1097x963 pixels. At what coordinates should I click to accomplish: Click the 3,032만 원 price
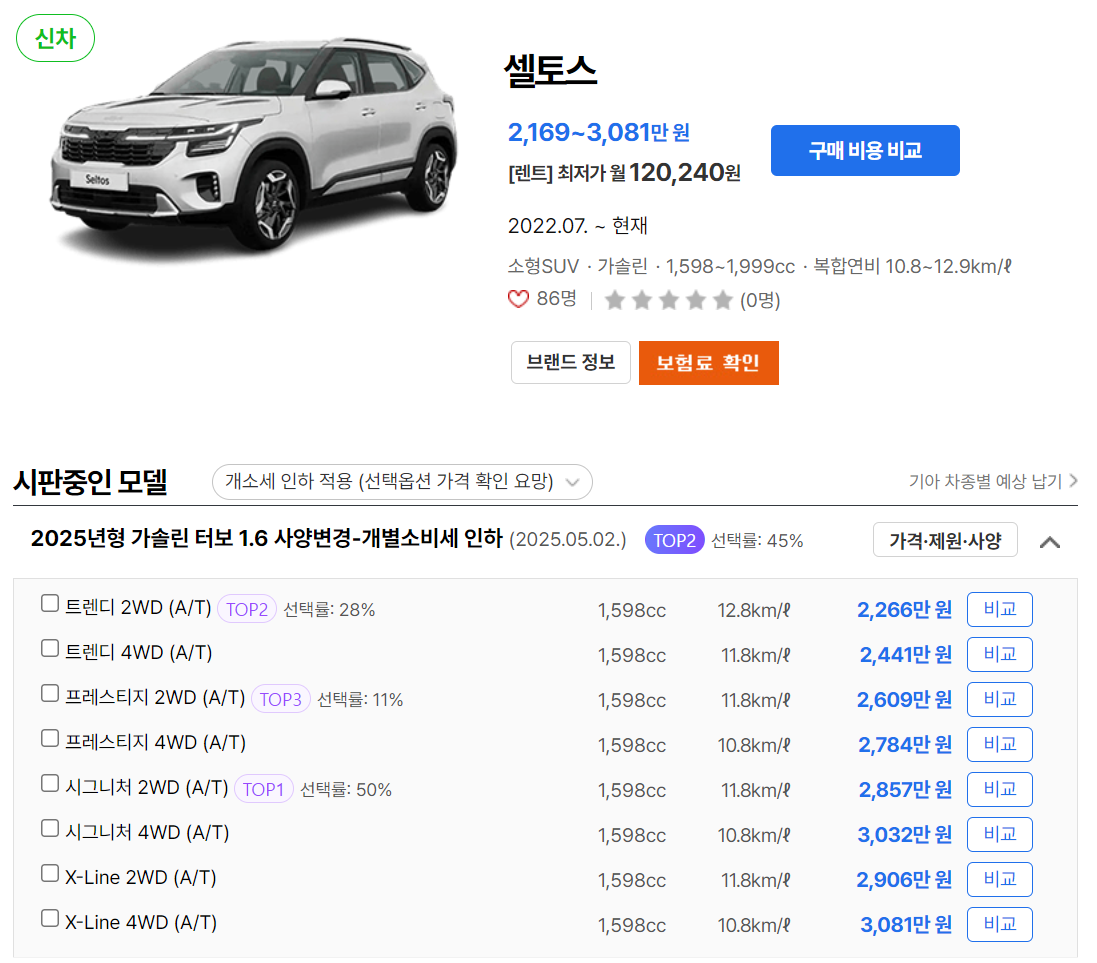905,835
